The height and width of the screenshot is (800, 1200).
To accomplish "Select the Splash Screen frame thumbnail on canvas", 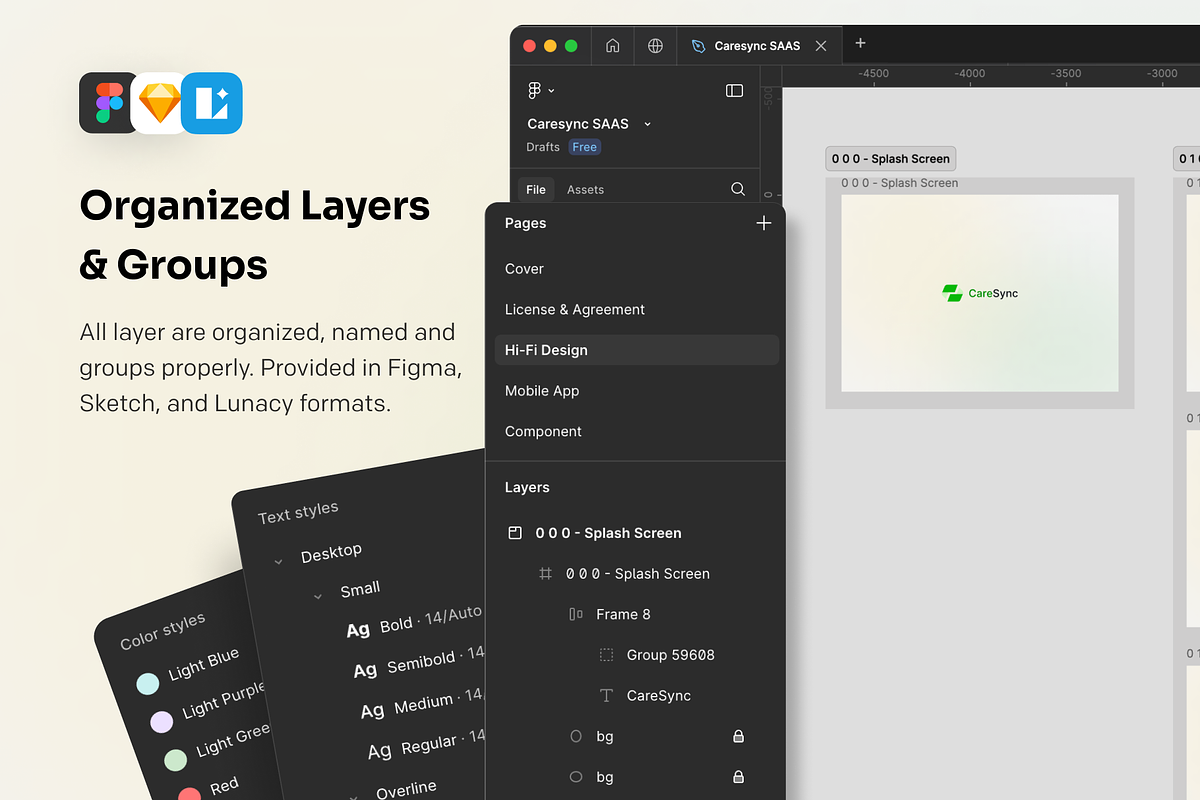I will pos(980,293).
